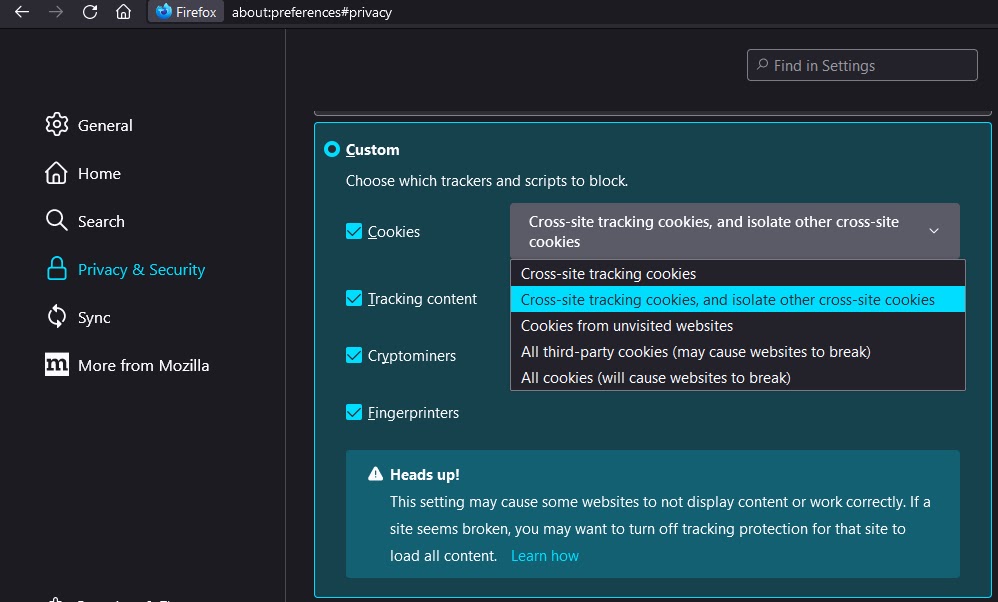998x602 pixels.
Task: Open the Learn how link
Action: [x=544, y=556]
